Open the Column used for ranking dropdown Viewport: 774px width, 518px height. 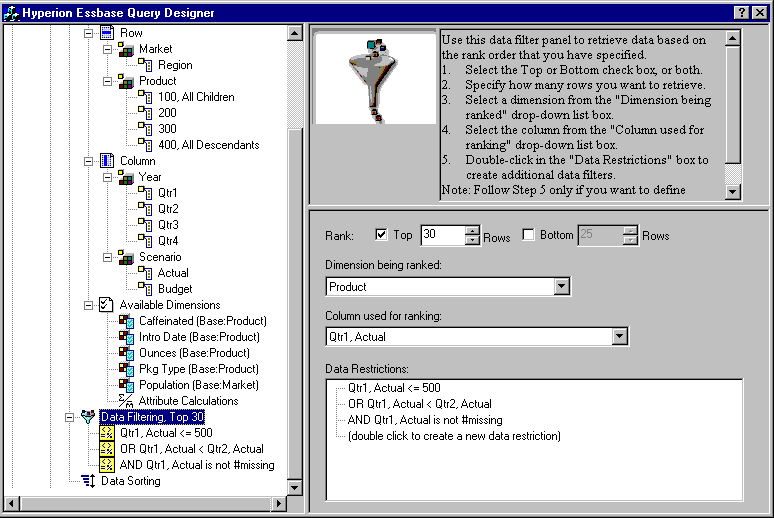(619, 337)
